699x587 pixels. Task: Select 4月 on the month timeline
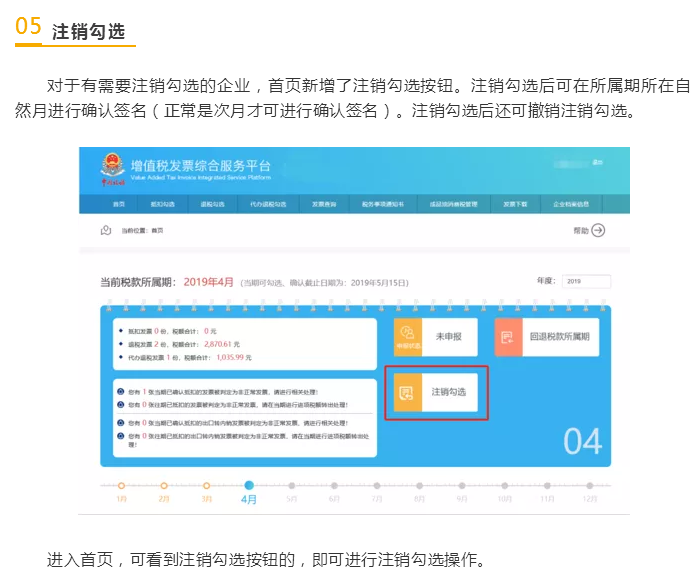point(249,486)
